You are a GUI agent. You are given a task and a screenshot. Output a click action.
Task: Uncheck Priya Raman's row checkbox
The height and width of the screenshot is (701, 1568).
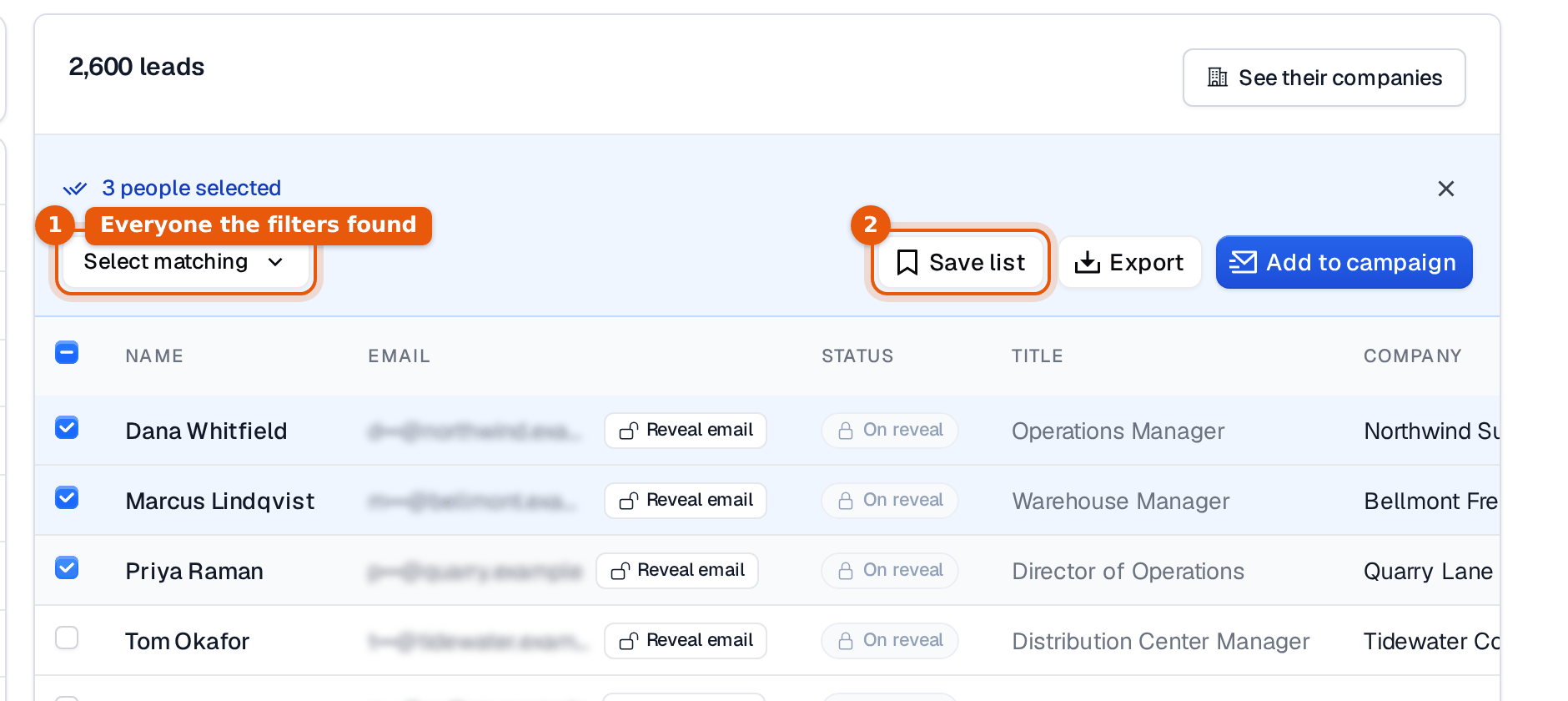[x=67, y=568]
